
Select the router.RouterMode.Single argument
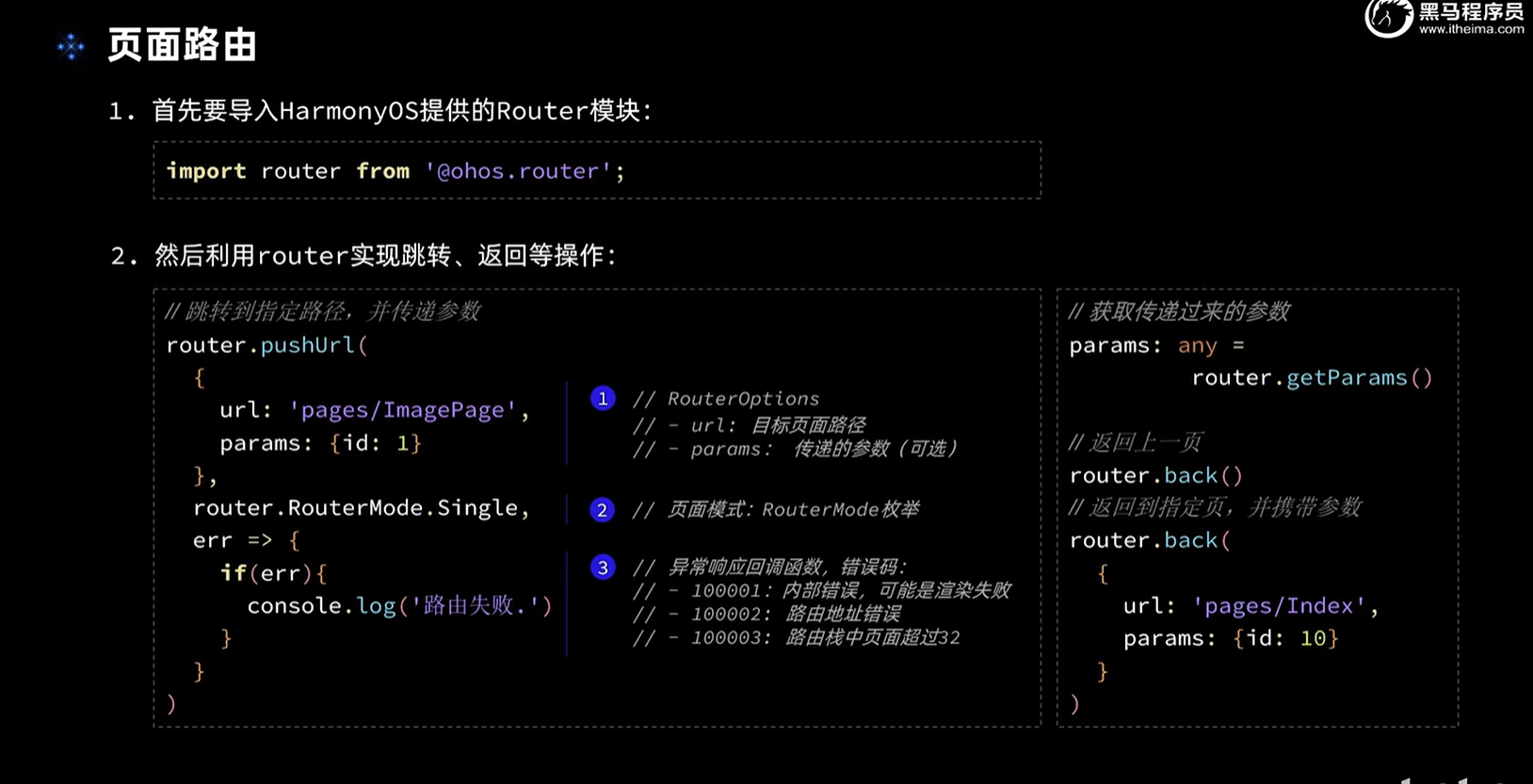point(361,508)
